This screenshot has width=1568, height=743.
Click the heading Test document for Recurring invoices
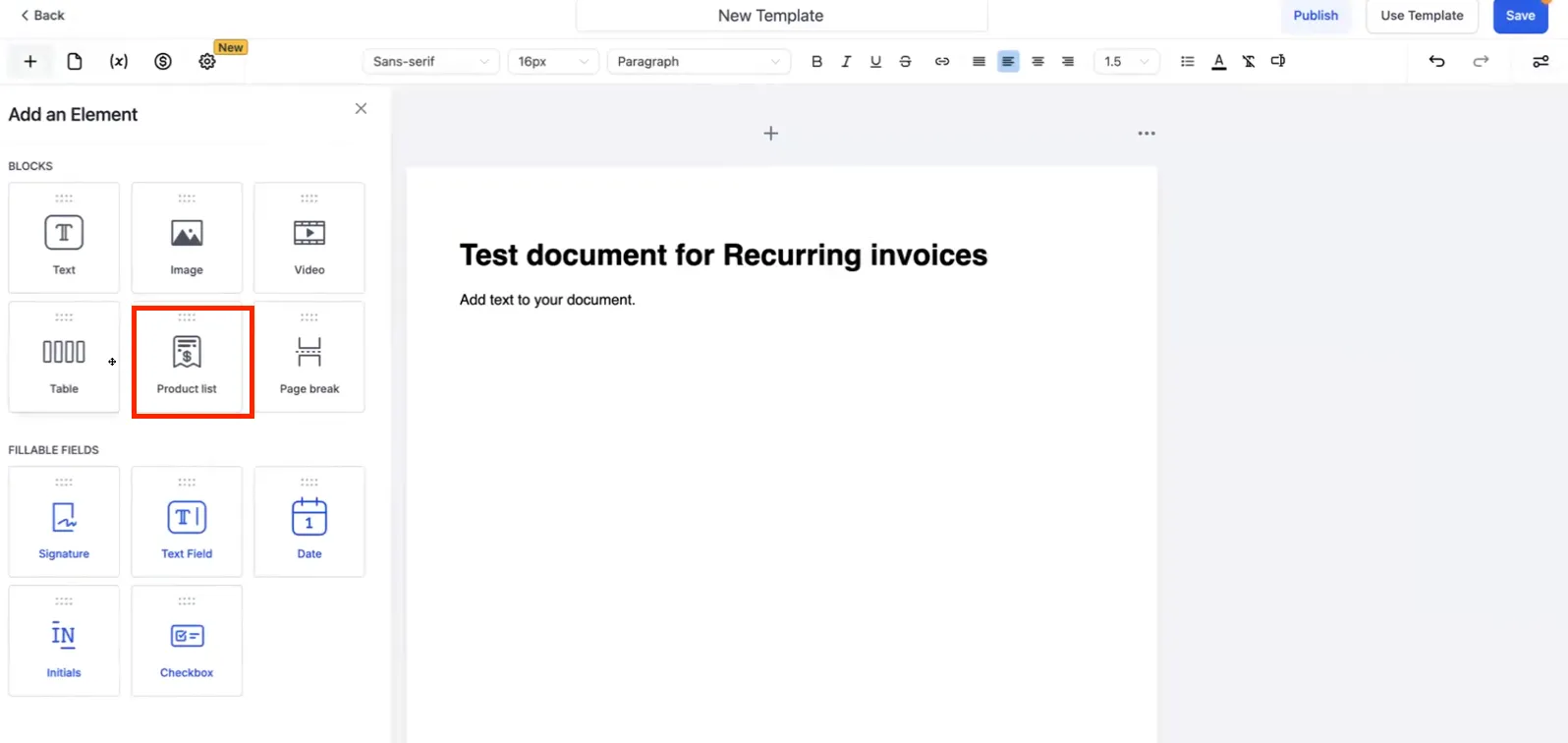pyautogui.click(x=723, y=255)
